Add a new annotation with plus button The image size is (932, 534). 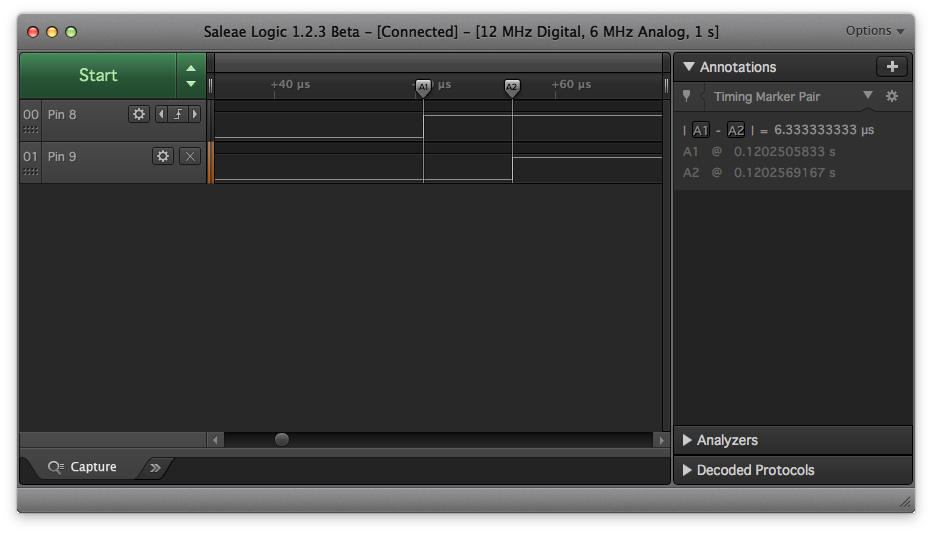coord(892,67)
